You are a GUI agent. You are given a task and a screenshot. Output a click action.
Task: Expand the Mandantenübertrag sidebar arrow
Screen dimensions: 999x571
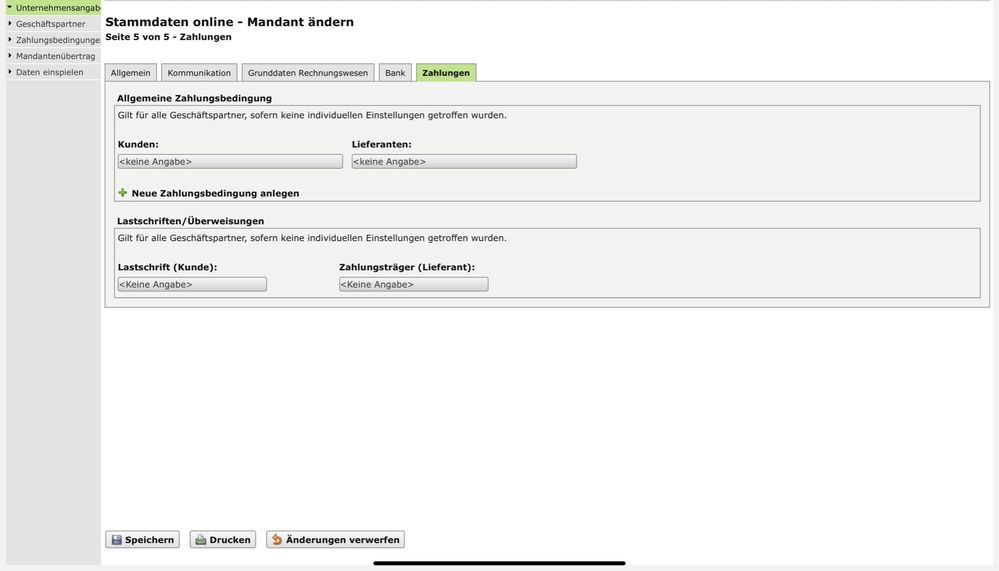[x=10, y=55]
